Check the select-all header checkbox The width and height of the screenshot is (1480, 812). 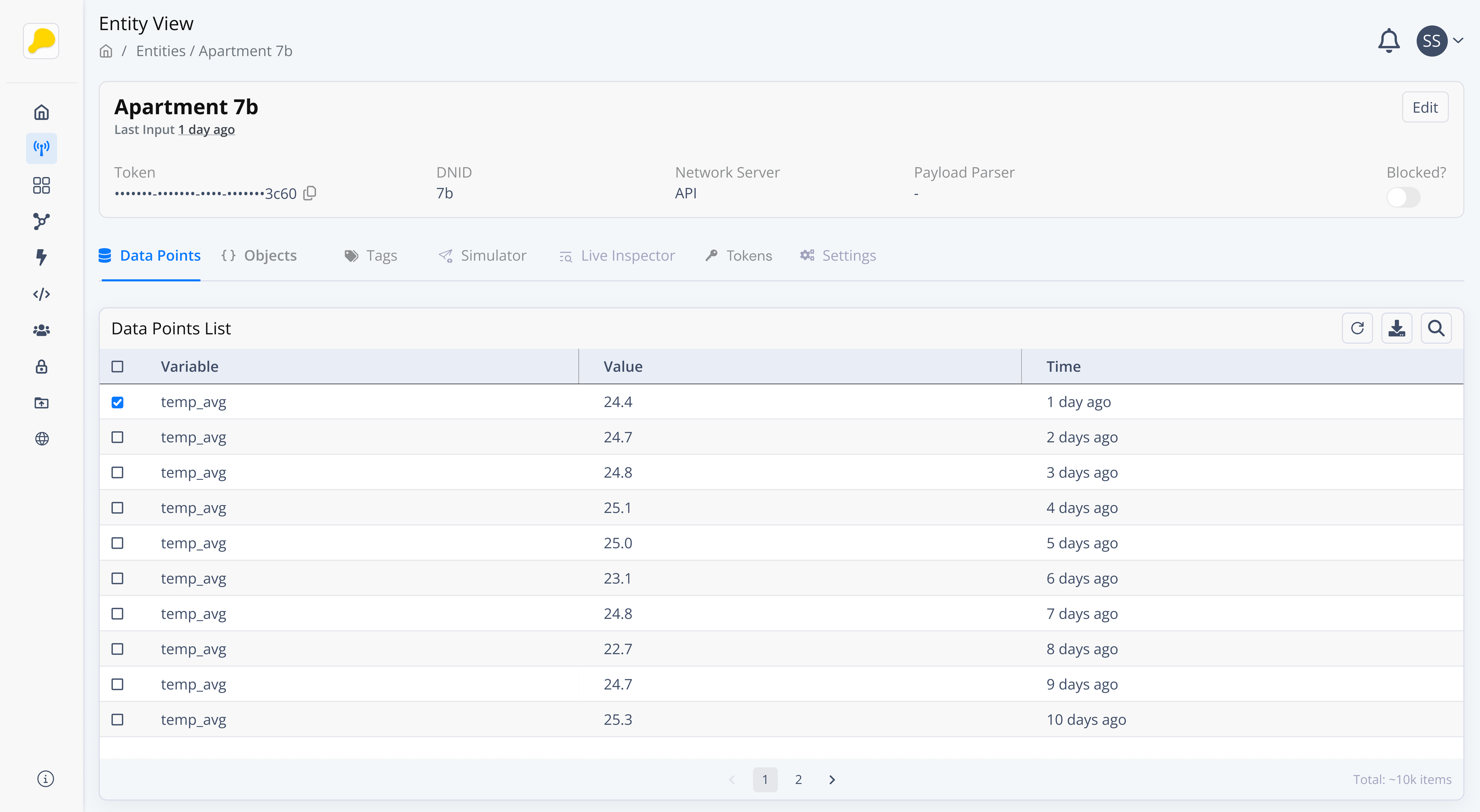tap(117, 366)
